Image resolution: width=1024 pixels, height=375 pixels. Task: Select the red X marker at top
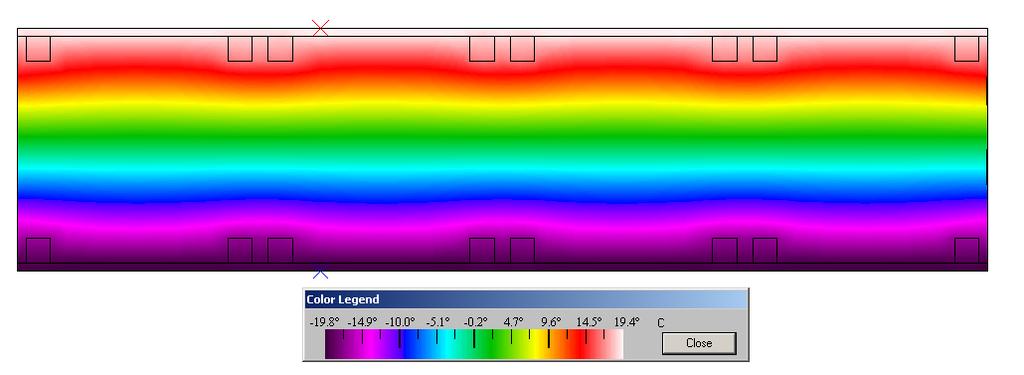tap(321, 27)
